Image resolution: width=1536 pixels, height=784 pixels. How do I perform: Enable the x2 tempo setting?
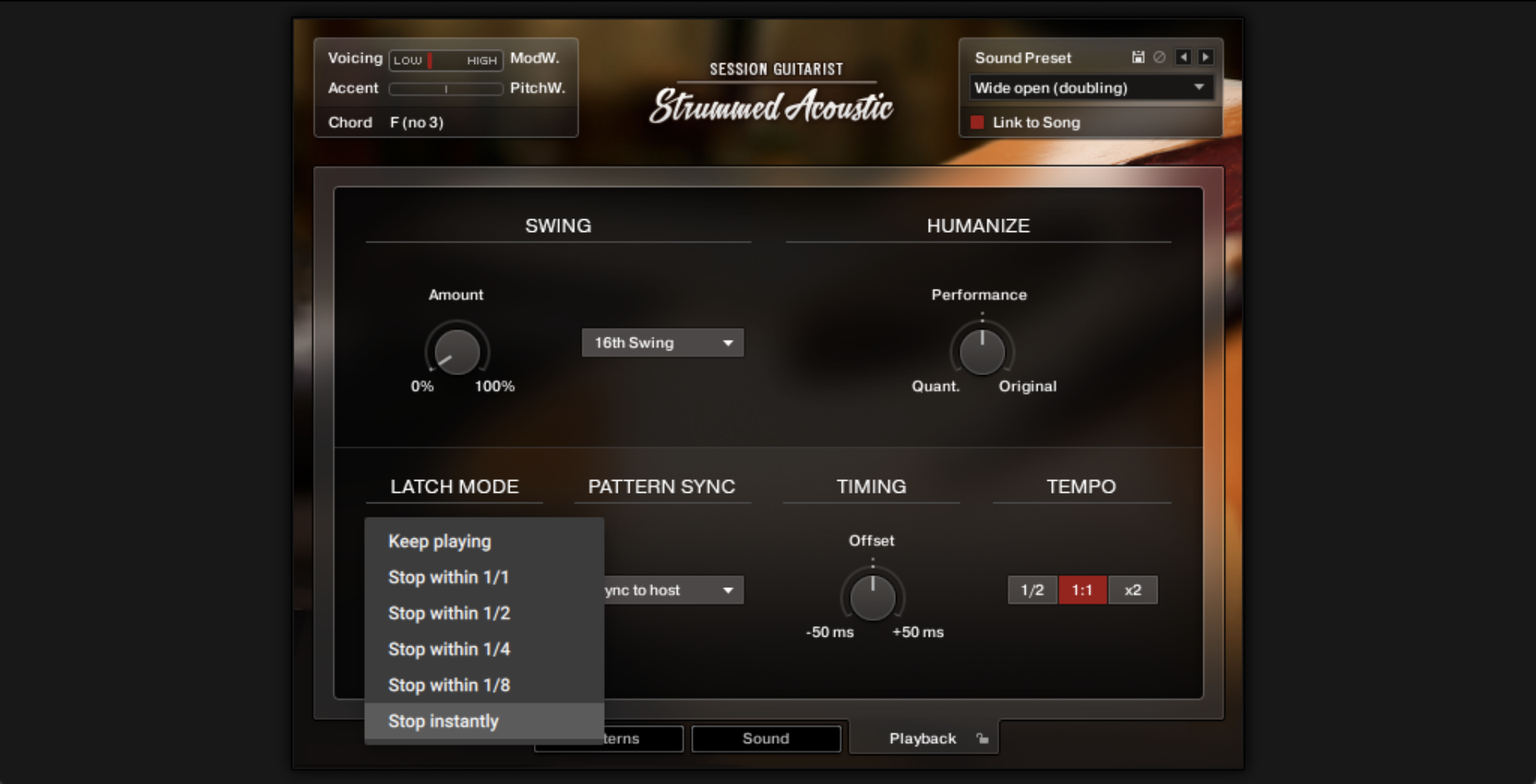(x=1134, y=590)
